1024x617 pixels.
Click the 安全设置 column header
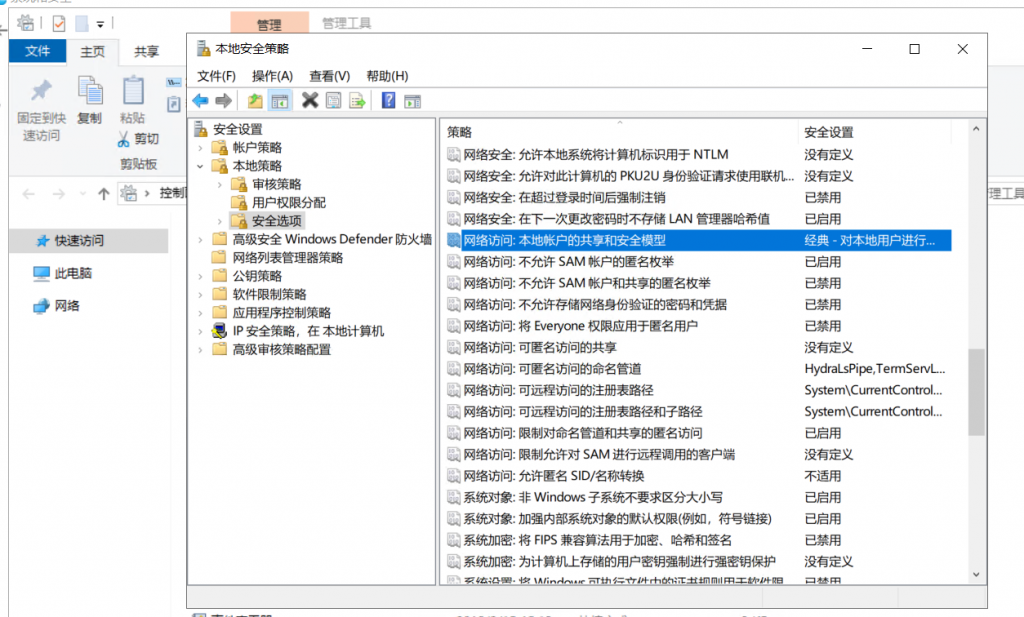(x=880, y=132)
